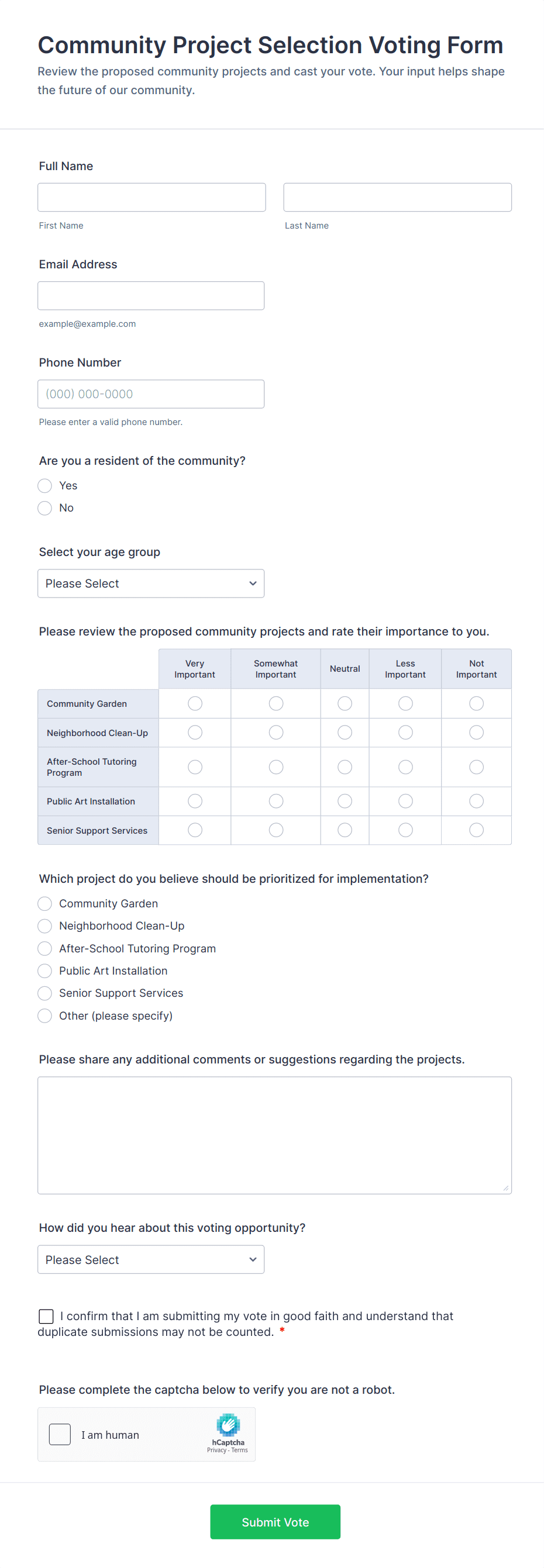Tick the good faith confirmation checkbox
The width and height of the screenshot is (544, 1568).
(46, 1316)
